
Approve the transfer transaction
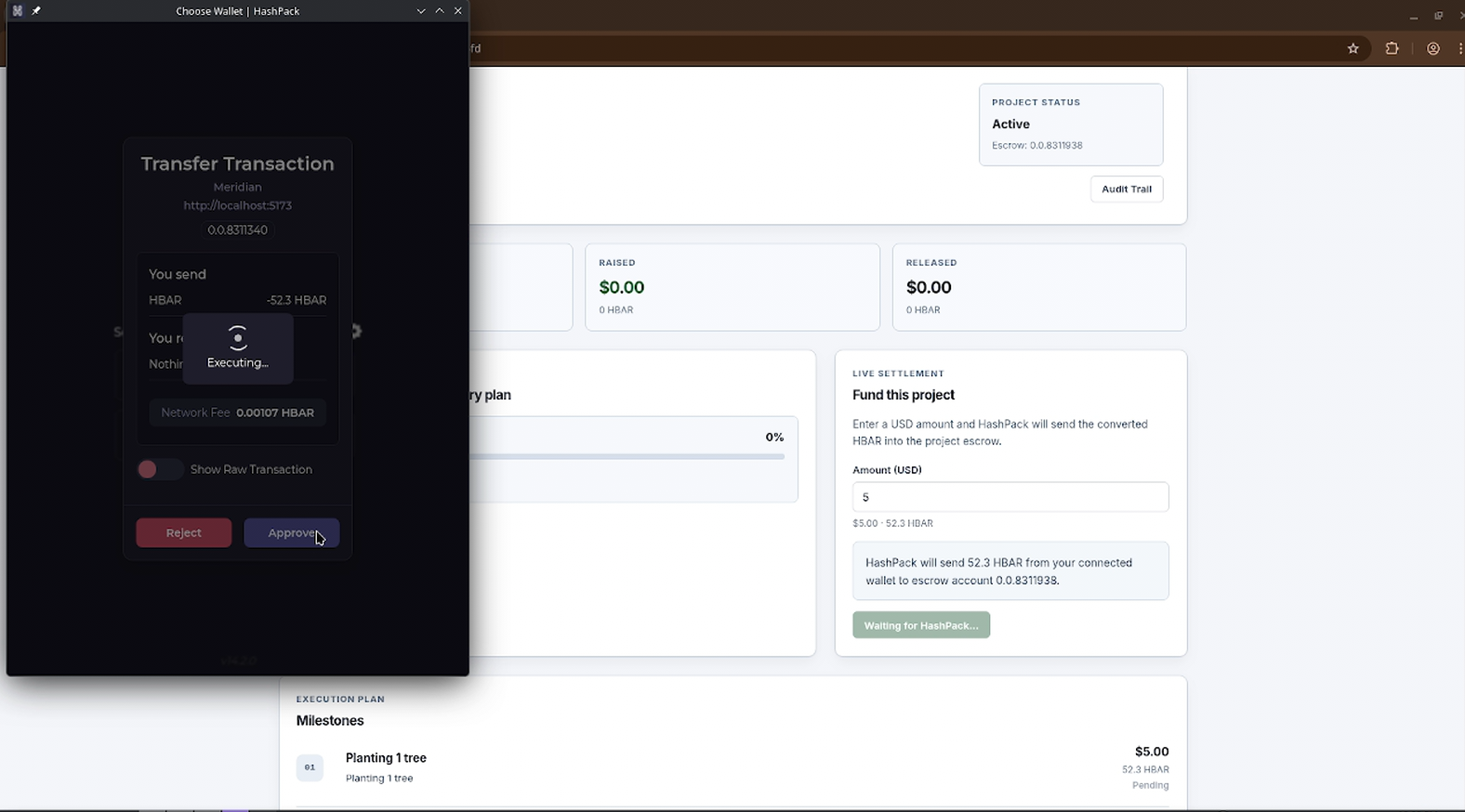292,532
